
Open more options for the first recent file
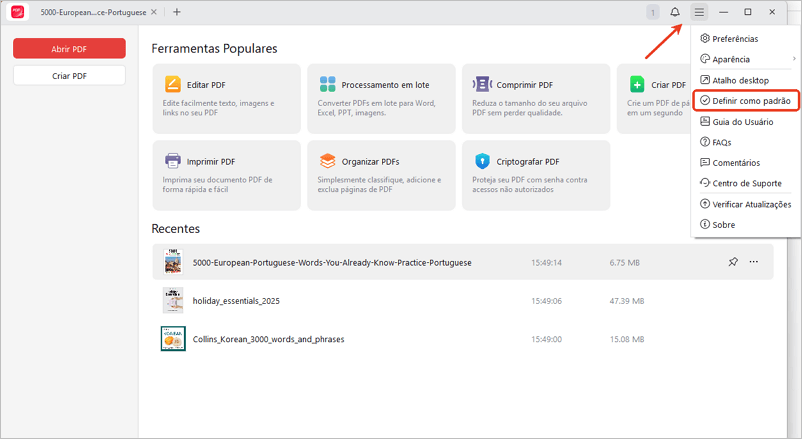754,262
